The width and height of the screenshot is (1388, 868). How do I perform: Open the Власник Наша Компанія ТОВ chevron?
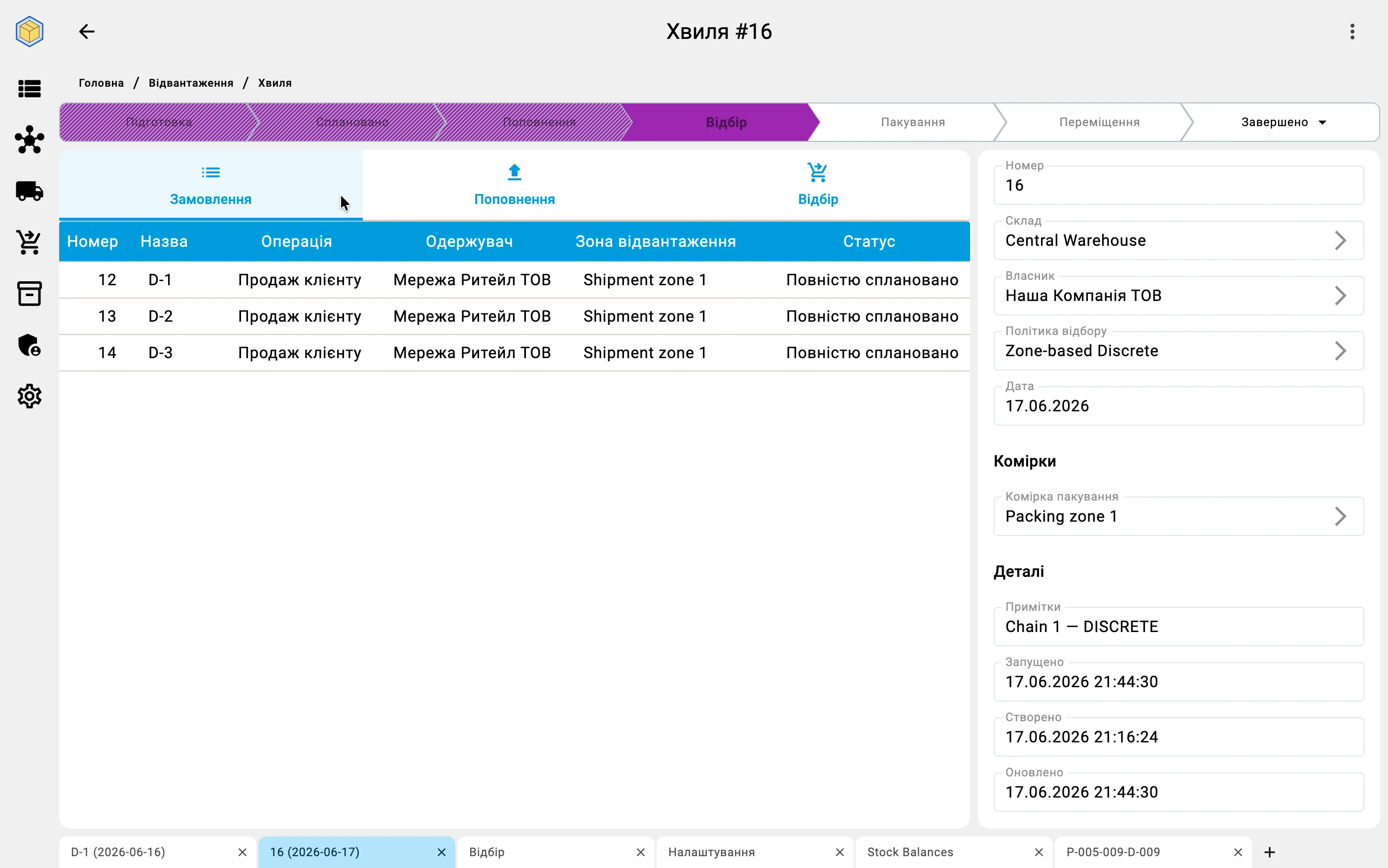1340,296
